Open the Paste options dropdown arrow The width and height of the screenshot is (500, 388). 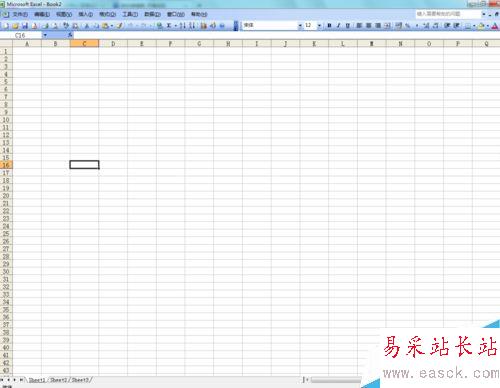pyautogui.click(x=112, y=26)
